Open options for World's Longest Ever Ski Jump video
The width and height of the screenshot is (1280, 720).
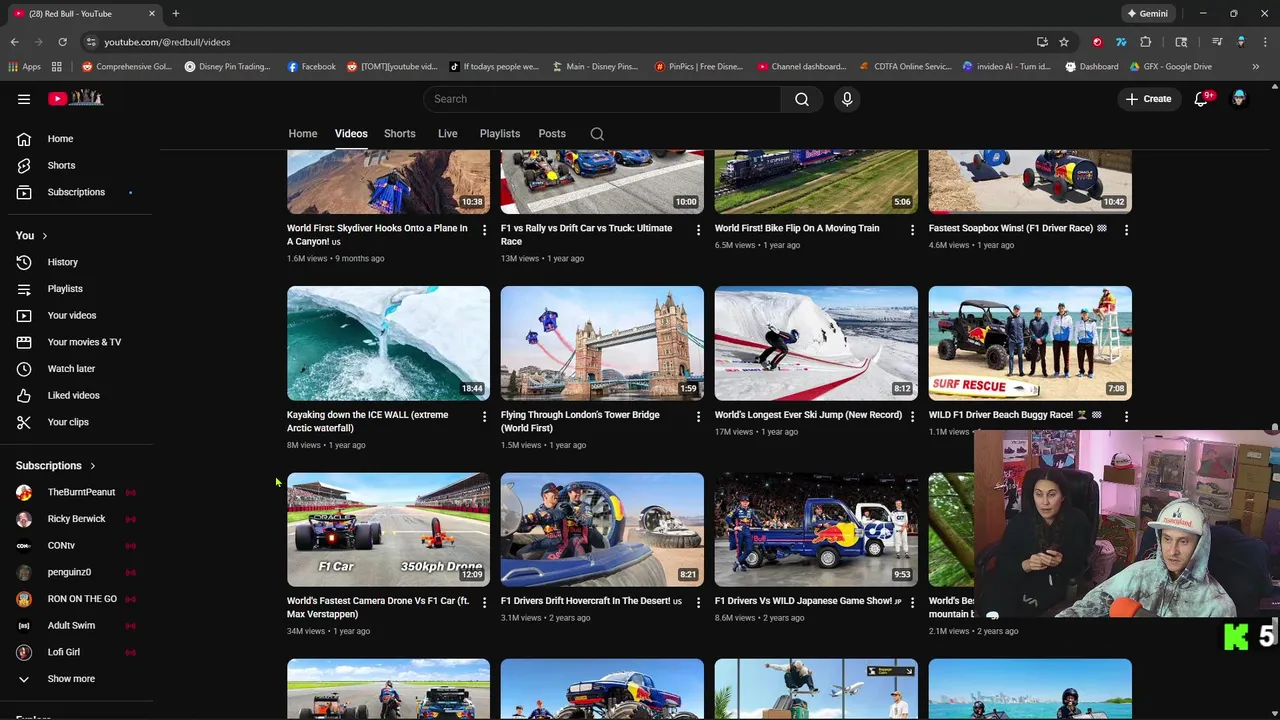[x=912, y=416]
